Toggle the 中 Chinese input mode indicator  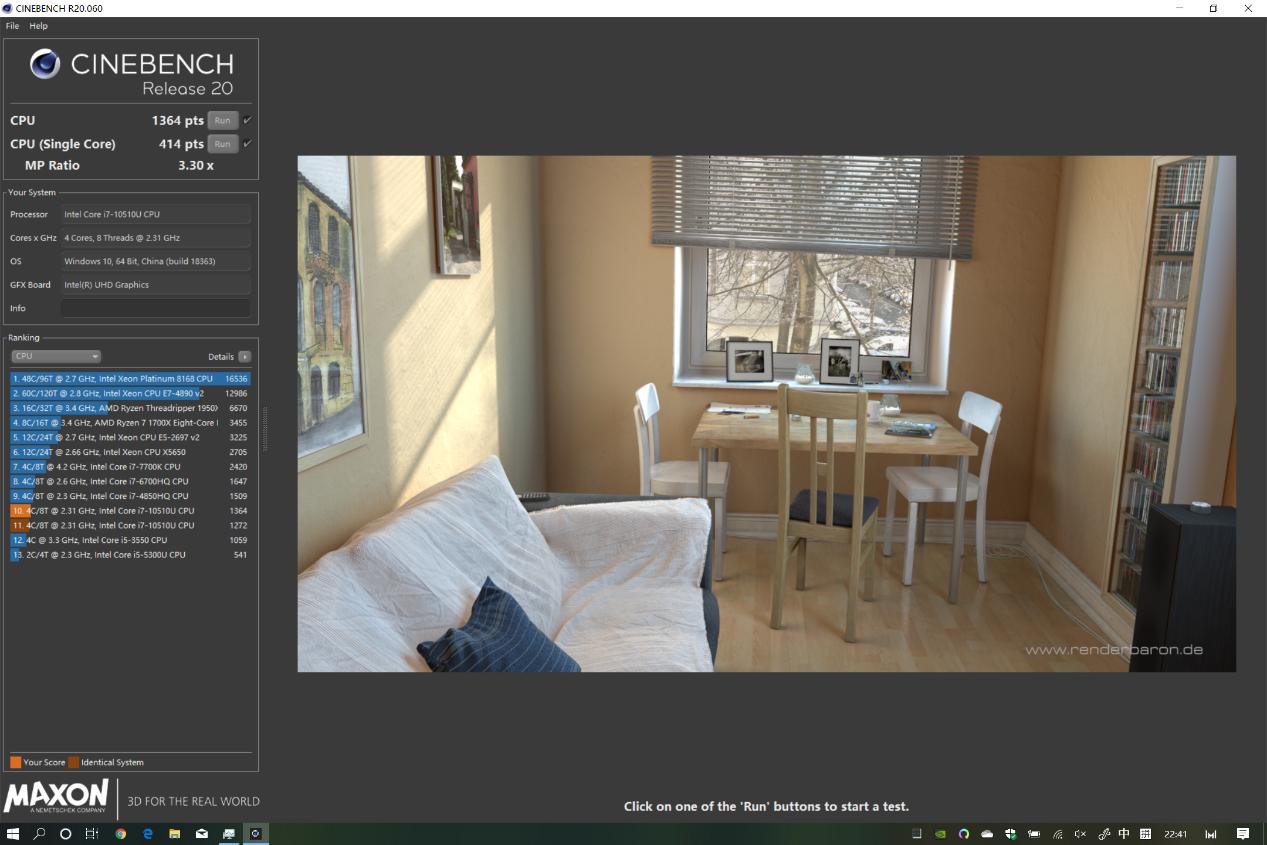pyautogui.click(x=1124, y=833)
